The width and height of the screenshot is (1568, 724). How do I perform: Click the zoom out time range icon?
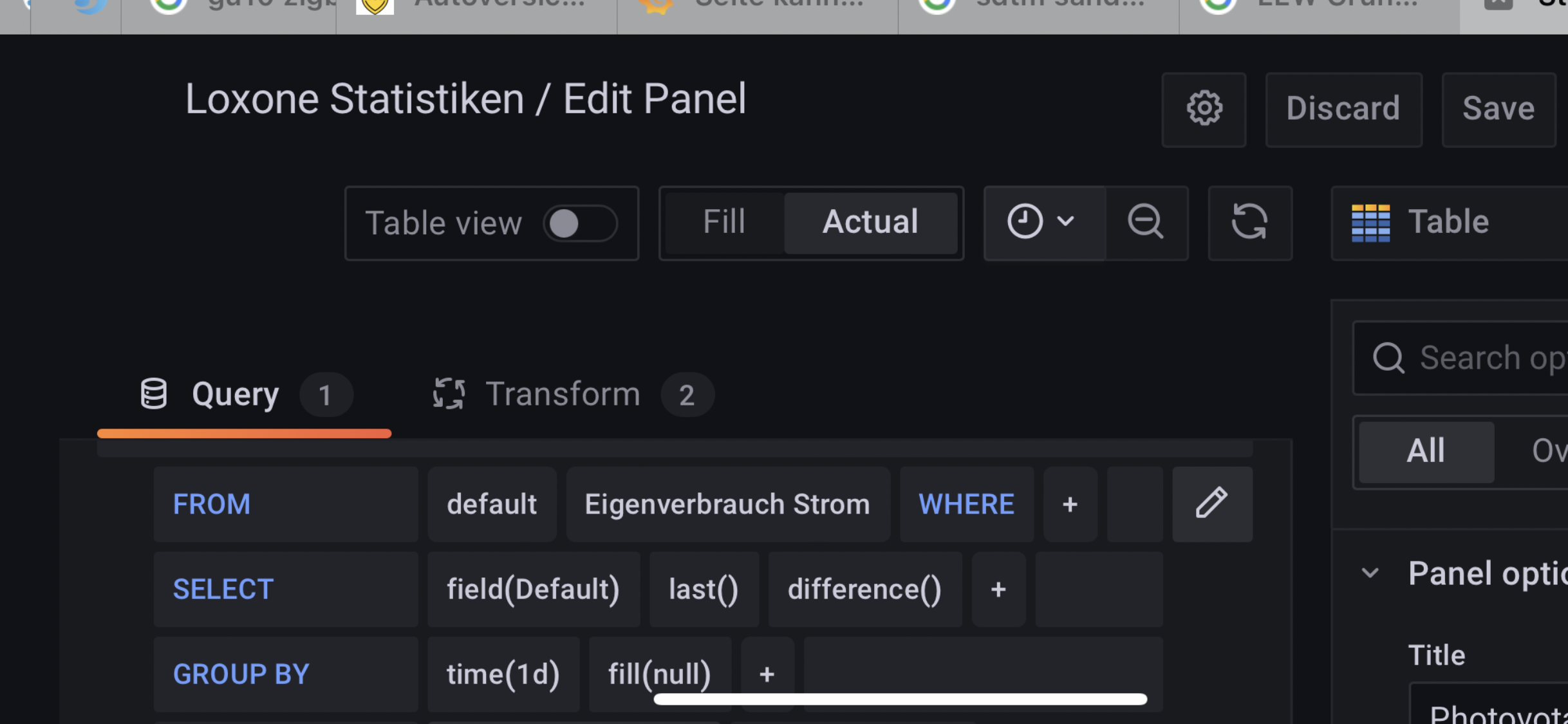1146,223
